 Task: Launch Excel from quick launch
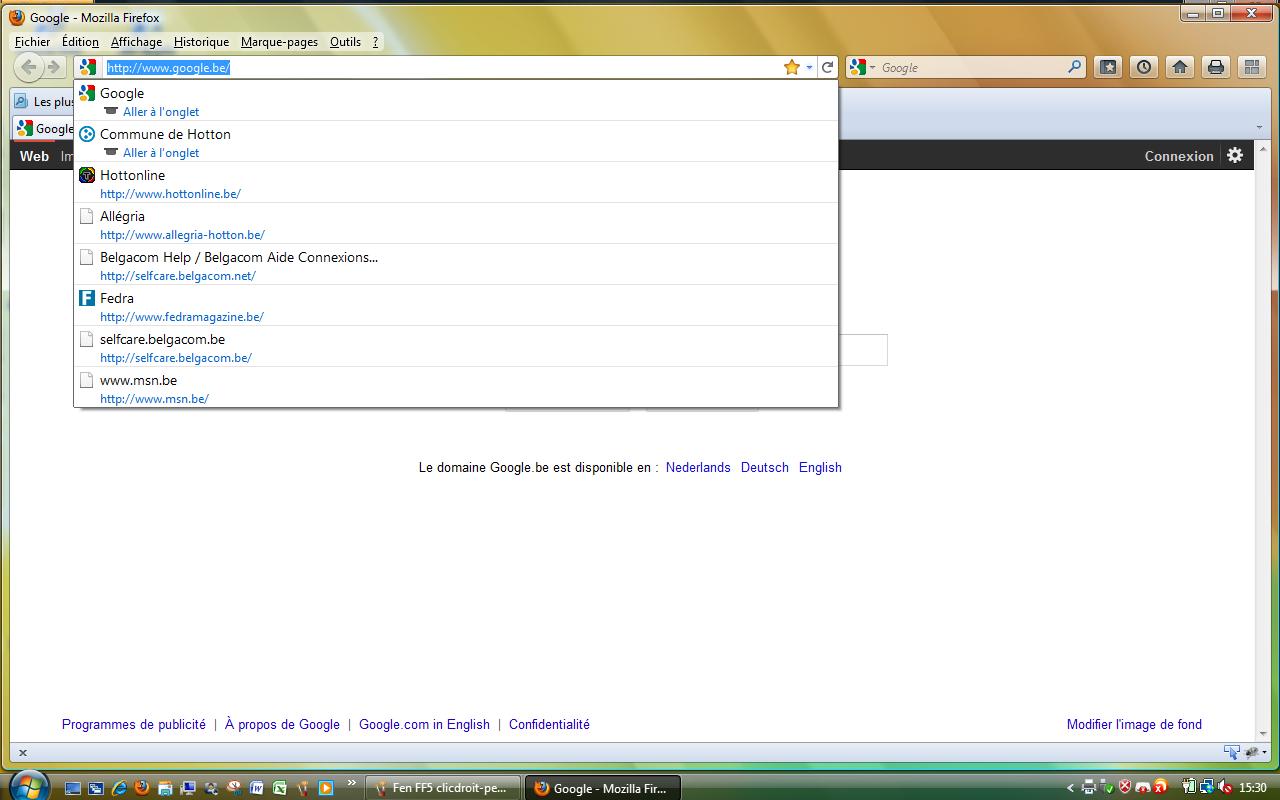[x=279, y=788]
